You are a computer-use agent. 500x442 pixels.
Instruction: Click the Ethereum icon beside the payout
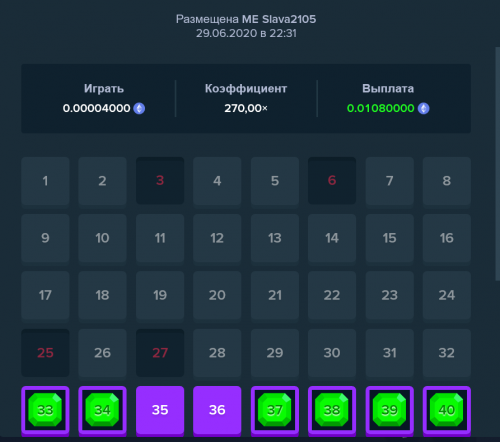coord(424,108)
